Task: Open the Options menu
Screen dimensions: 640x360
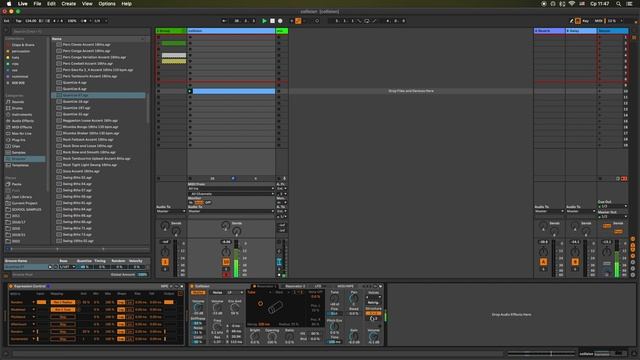Action: click(x=107, y=4)
